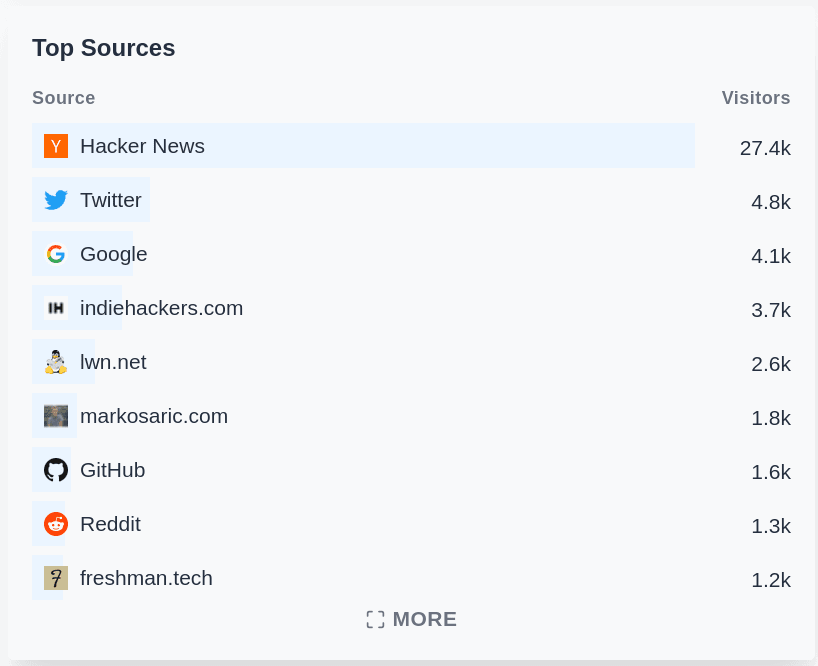Viewport: 818px width, 666px height.
Task: Click the Reddit source label
Action: tap(110, 523)
